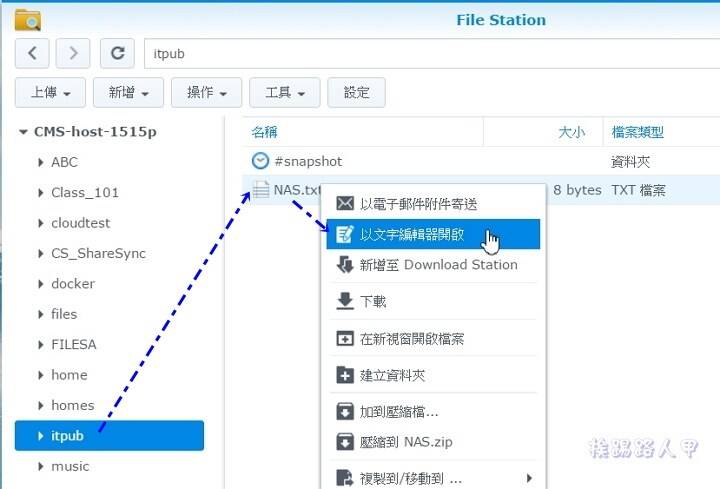Viewport: 720px width, 489px height.
Task: Click the 資料夾 type cell of #snapshot
Action: coord(630,161)
